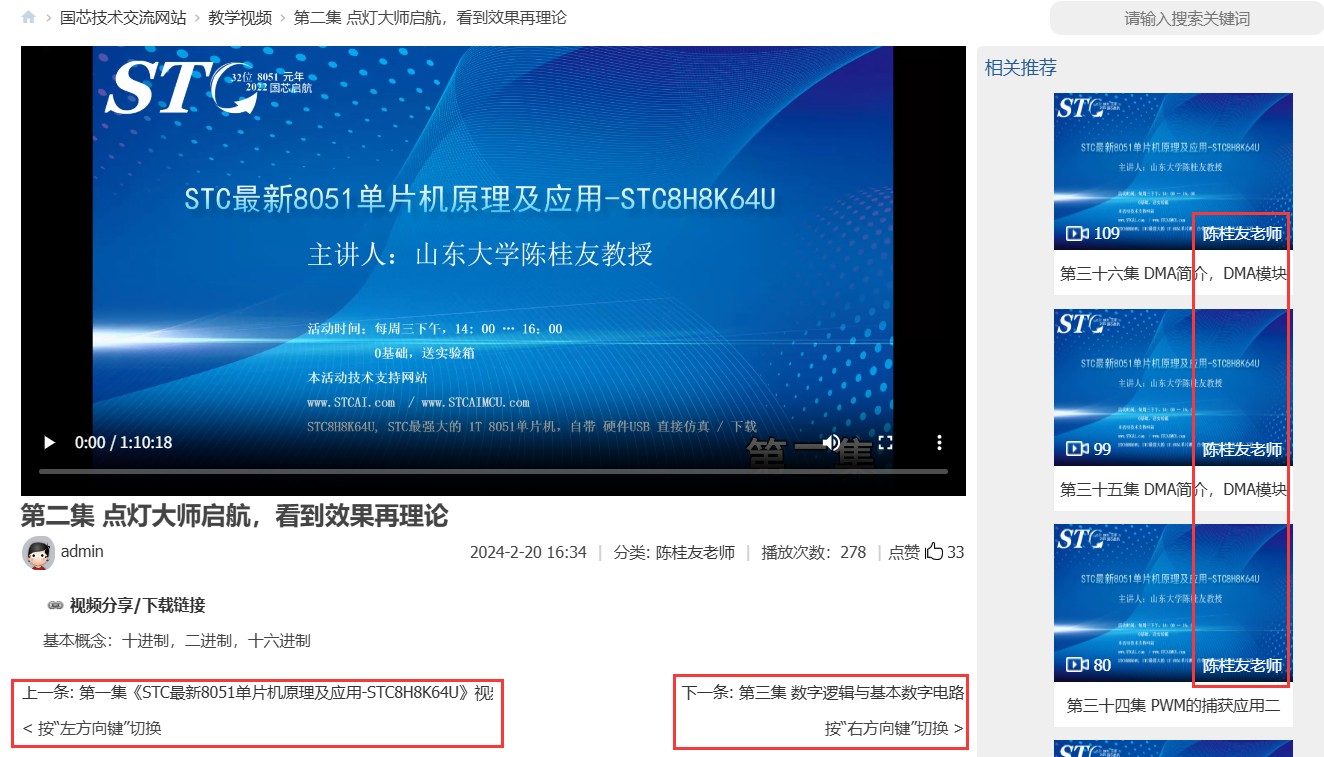Open thumbnail for 第三十四集 PWM video
The width and height of the screenshot is (1324, 757).
pyautogui.click(x=1173, y=603)
